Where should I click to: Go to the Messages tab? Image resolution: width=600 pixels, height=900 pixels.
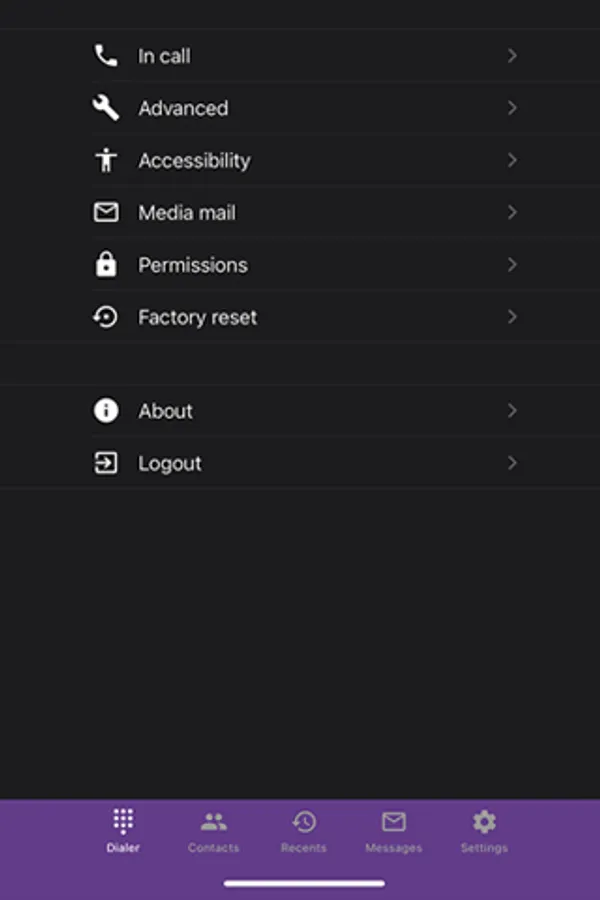(393, 832)
